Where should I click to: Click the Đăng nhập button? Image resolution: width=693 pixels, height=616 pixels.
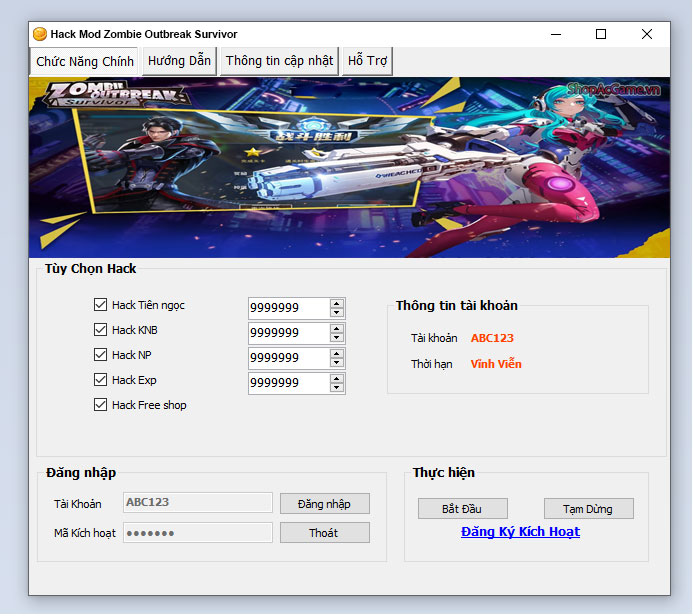pos(325,504)
